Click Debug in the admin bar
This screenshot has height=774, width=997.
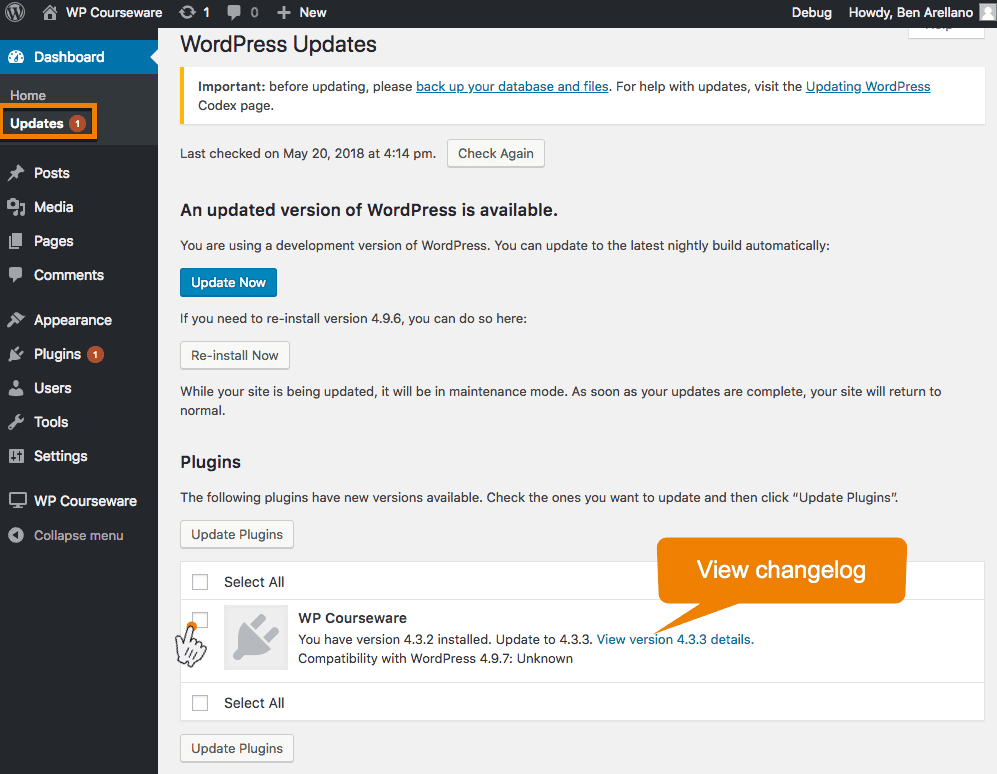pyautogui.click(x=811, y=12)
